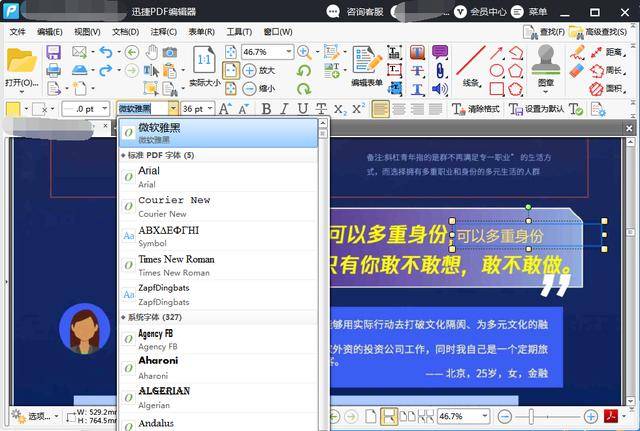
Task: Select the rectangle shape tool
Action: 496,89
